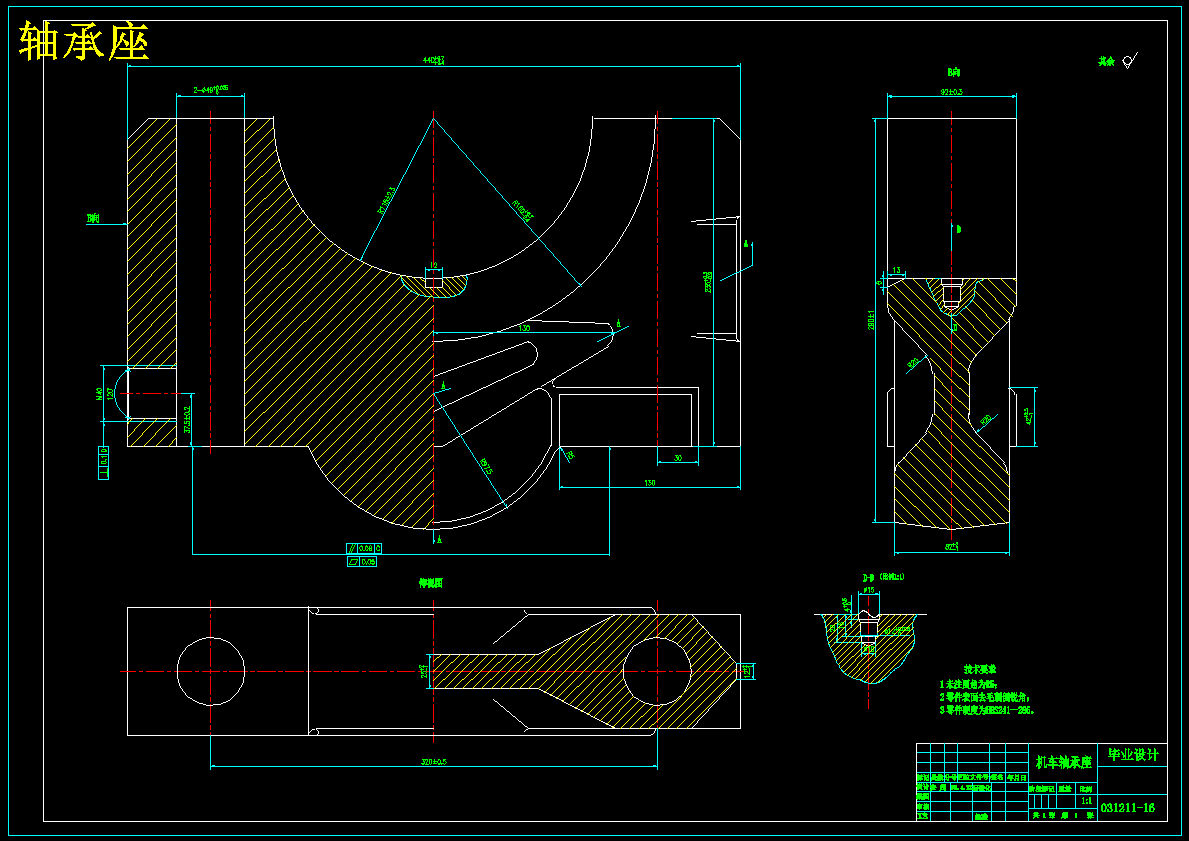Image resolution: width=1189 pixels, height=841 pixels.
Task: Click the ø15 dimension in the detail view
Action: pyautogui.click(x=869, y=590)
